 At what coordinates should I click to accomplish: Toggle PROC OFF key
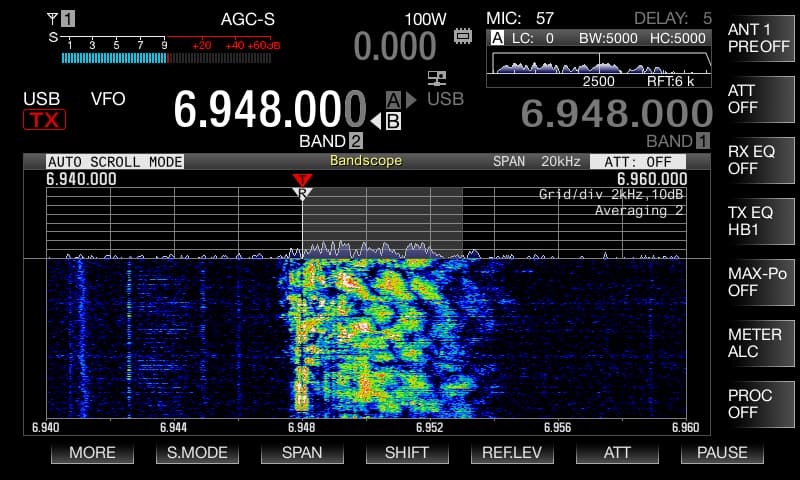760,404
